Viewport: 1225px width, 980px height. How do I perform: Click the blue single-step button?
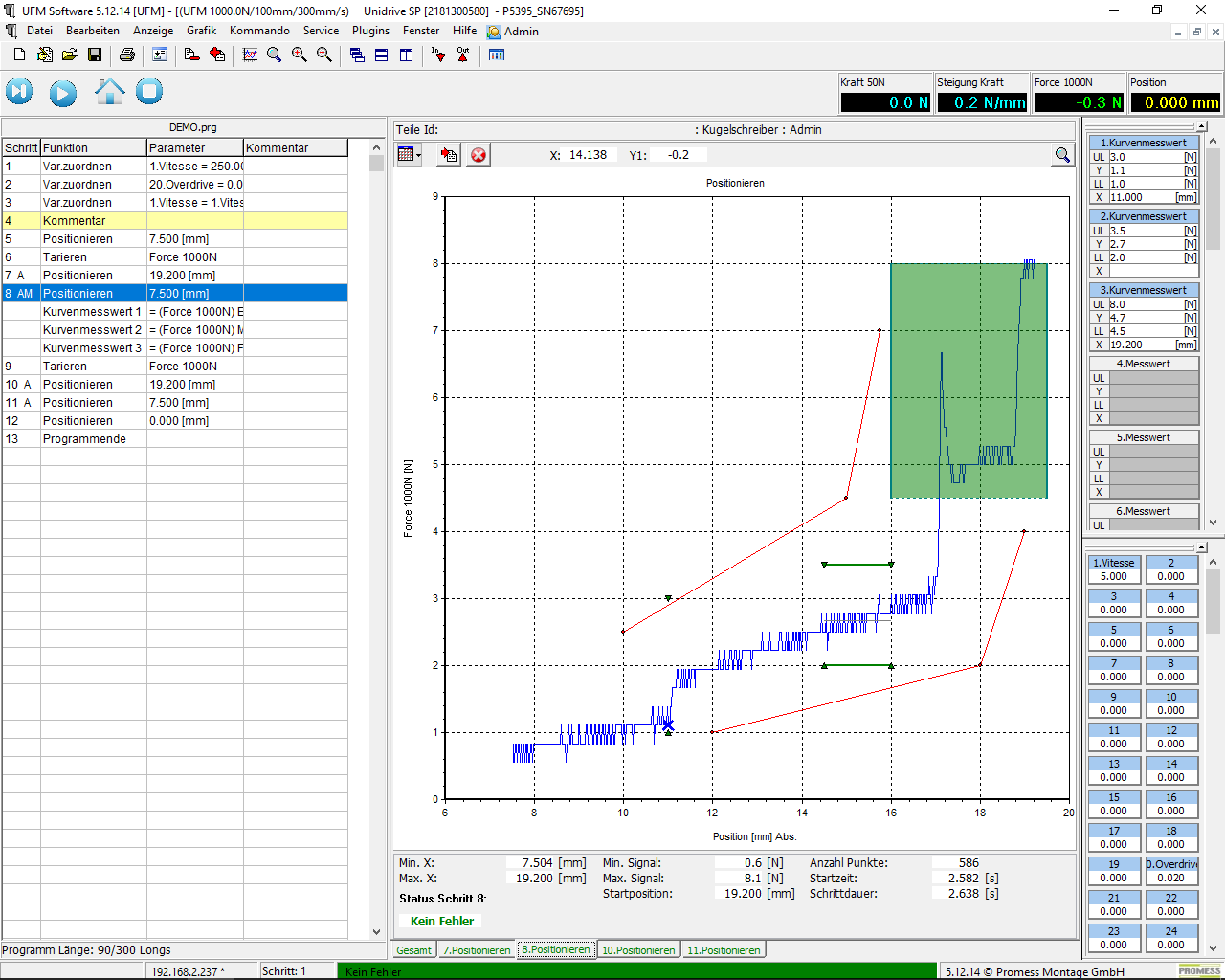19,93
